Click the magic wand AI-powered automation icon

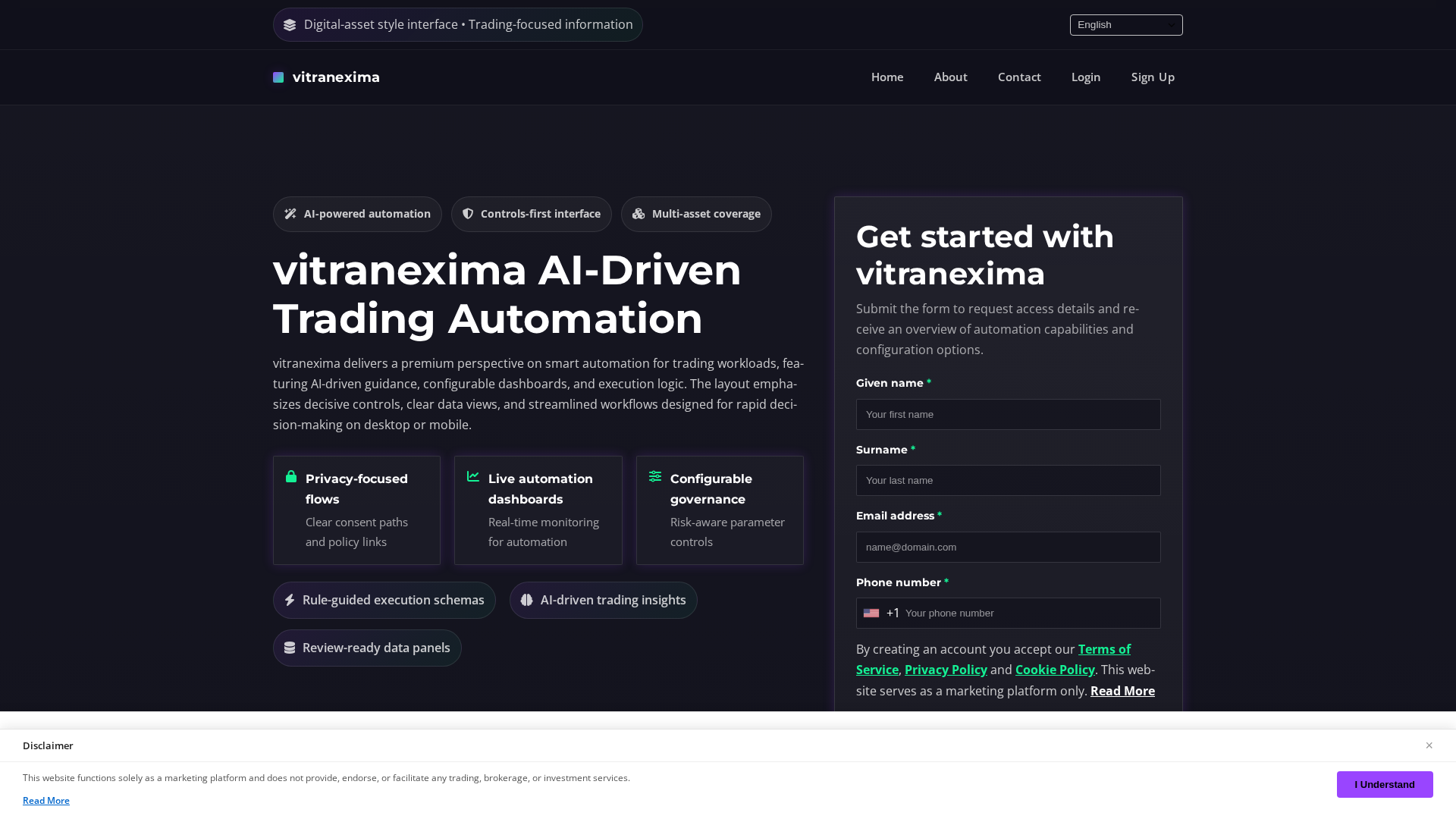pos(290,214)
